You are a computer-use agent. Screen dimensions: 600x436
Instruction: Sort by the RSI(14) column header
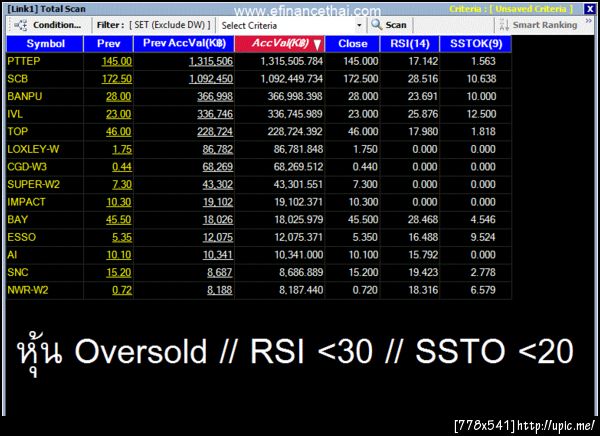coord(410,44)
